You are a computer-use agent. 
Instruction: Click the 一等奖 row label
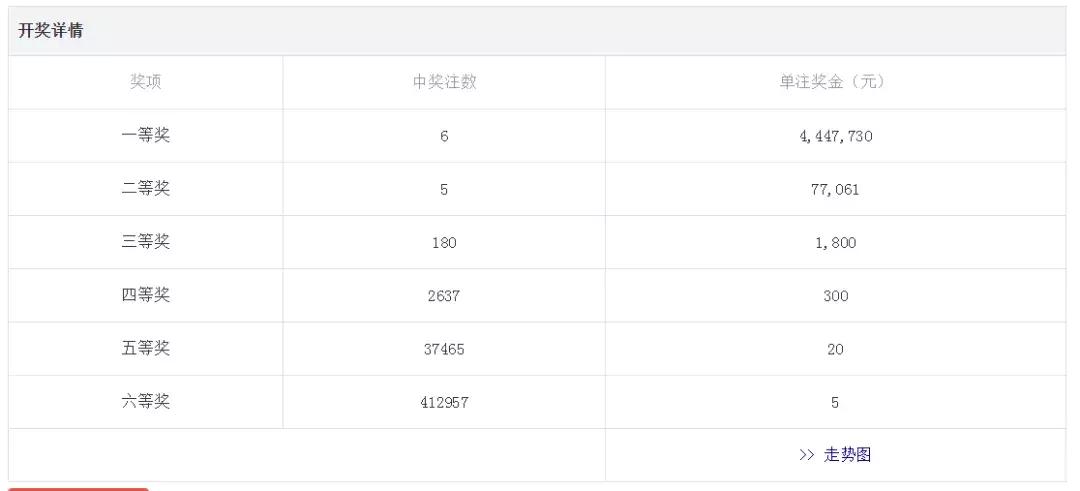point(146,135)
